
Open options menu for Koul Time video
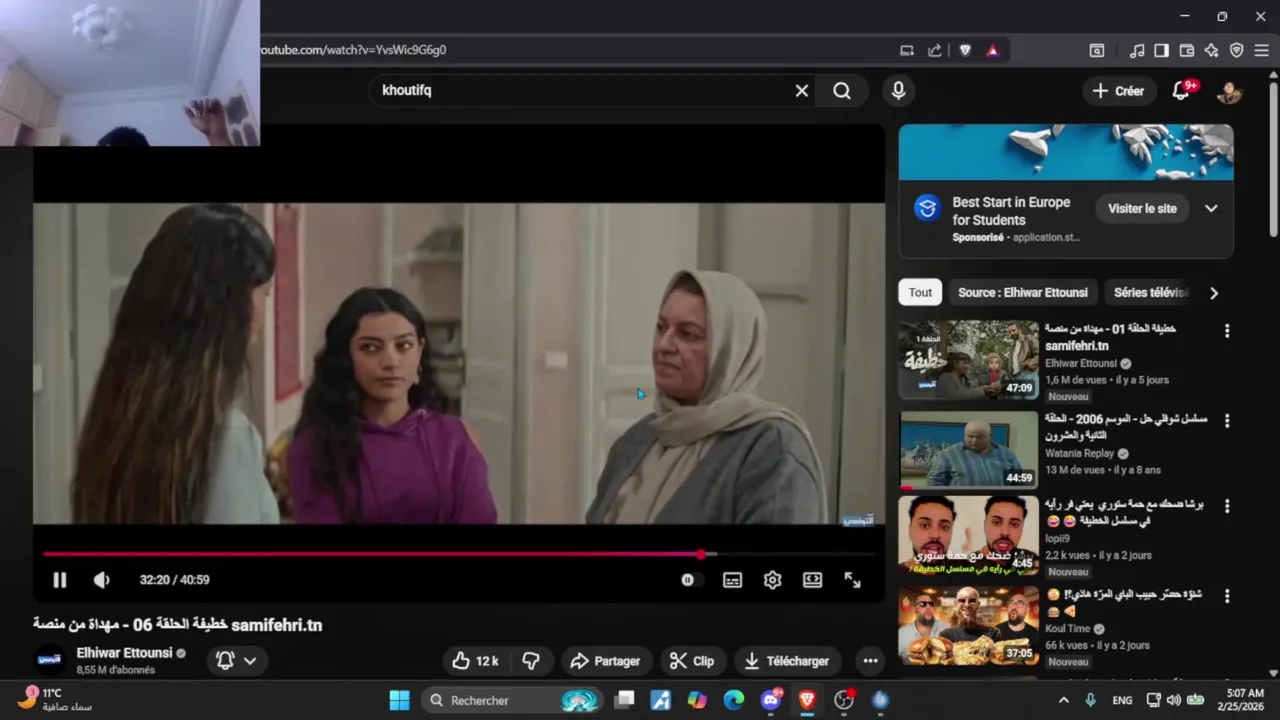pos(1227,596)
